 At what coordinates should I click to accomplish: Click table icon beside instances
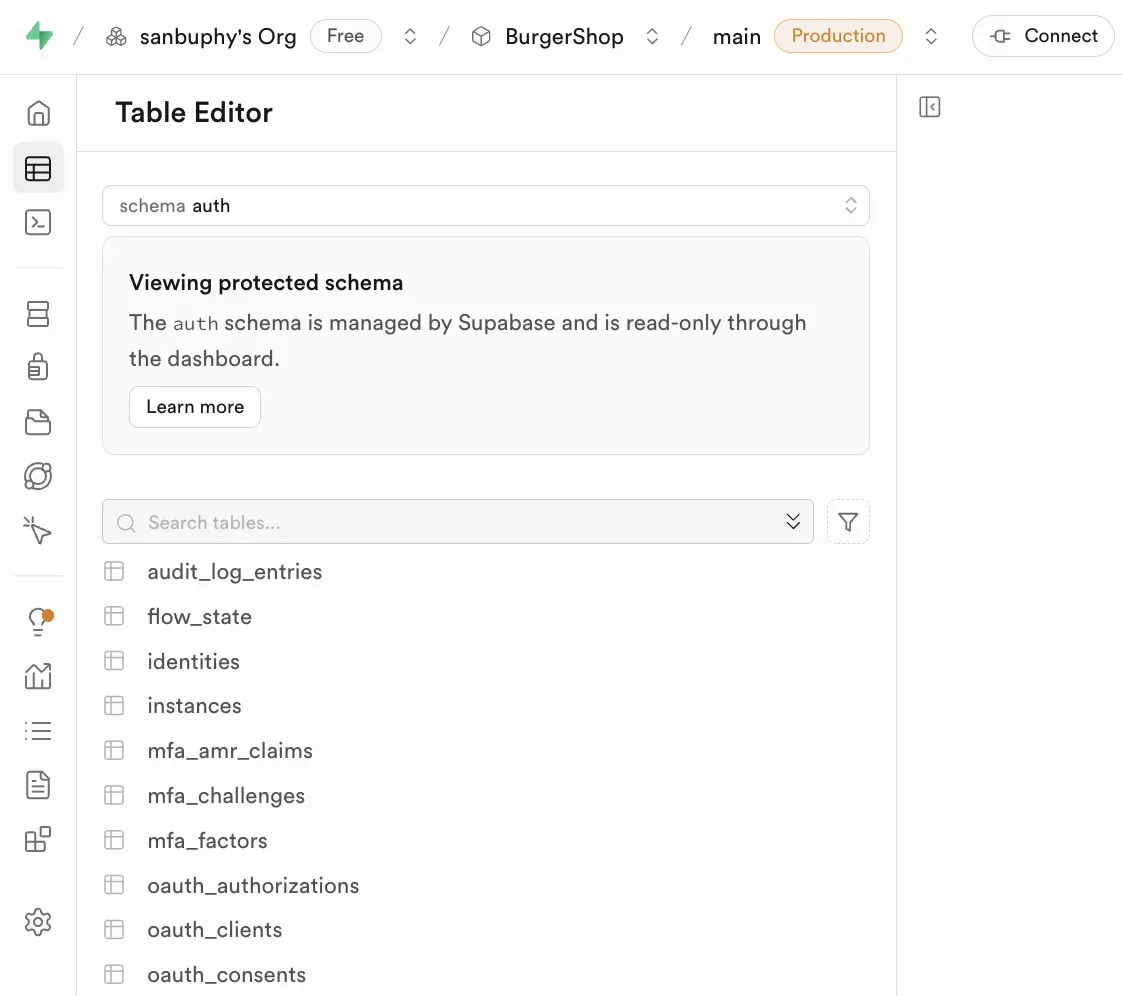click(114, 706)
